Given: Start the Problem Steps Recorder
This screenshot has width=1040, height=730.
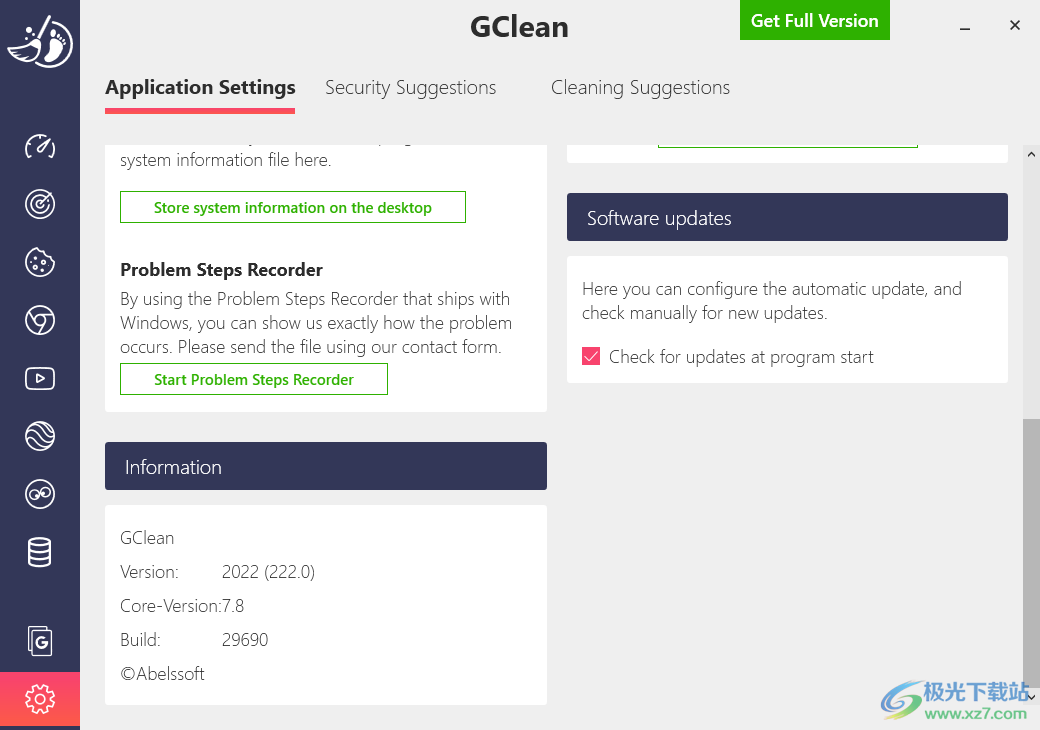Looking at the screenshot, I should point(253,379).
